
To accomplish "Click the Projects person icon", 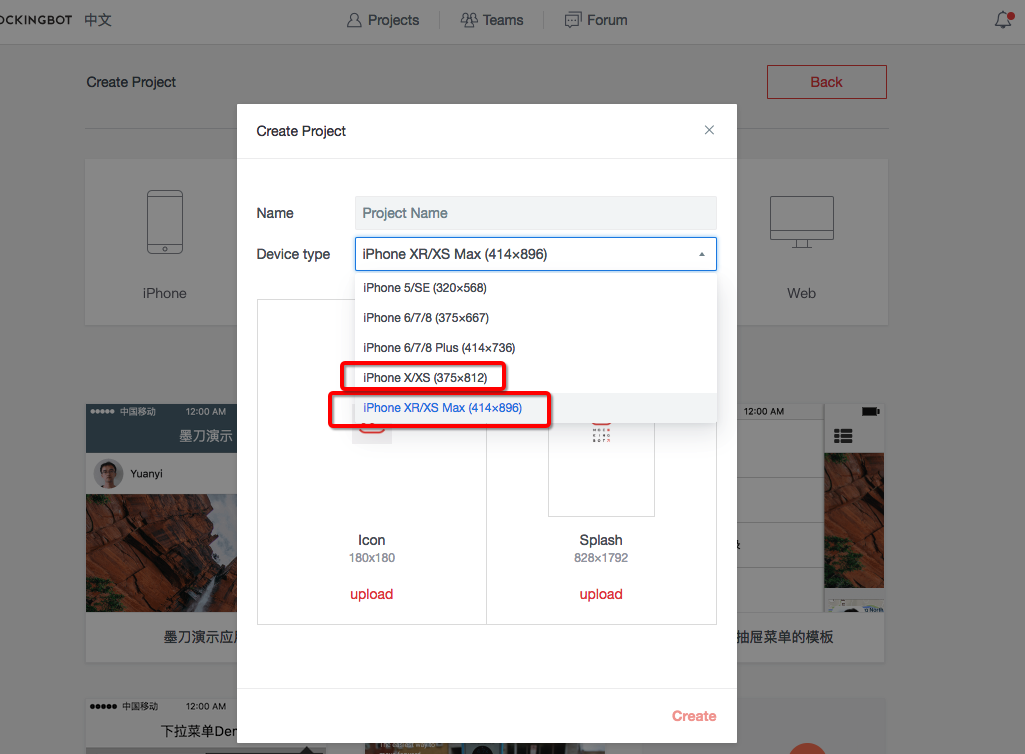I will tap(354, 20).
